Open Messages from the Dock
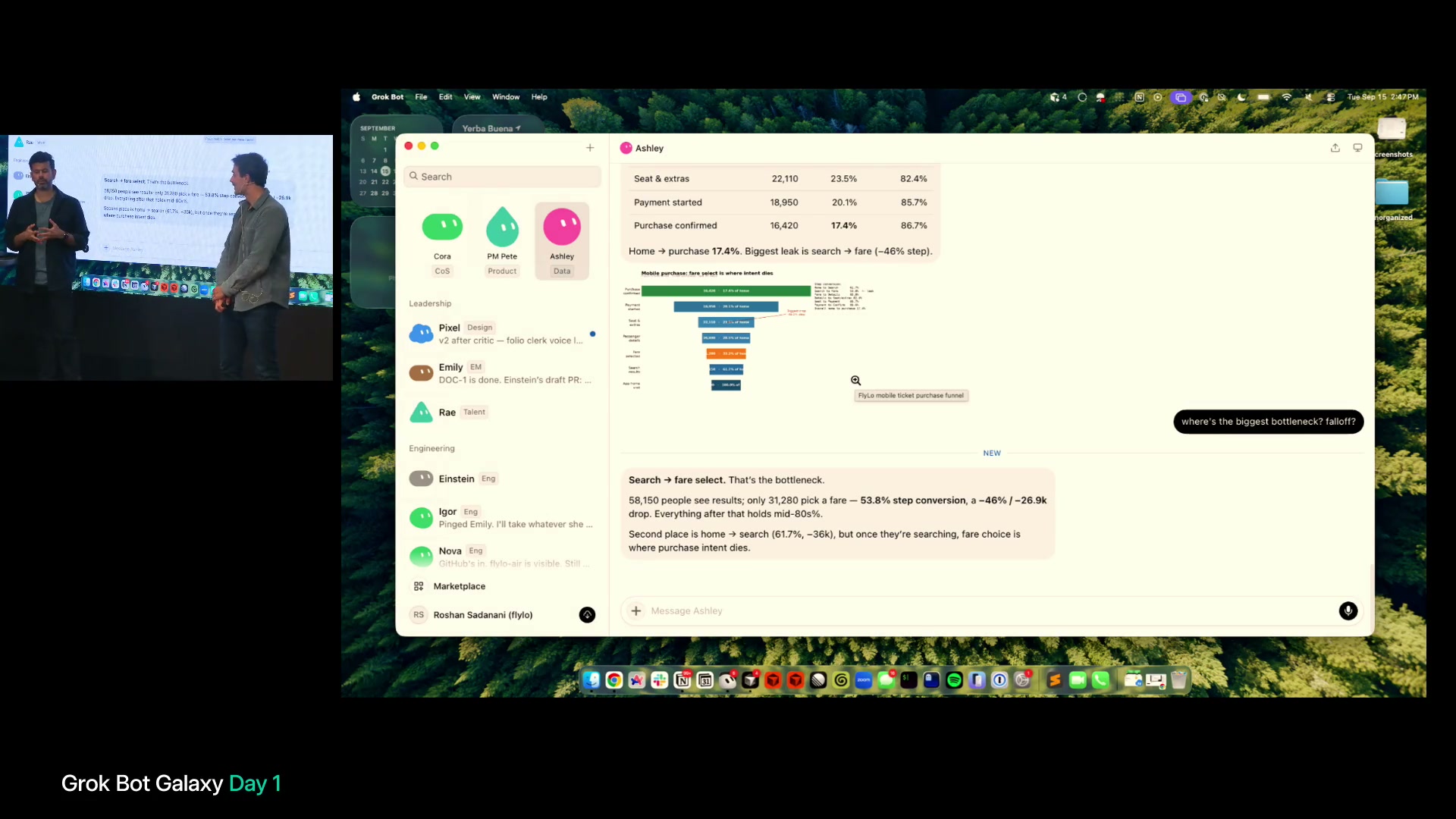 click(886, 680)
